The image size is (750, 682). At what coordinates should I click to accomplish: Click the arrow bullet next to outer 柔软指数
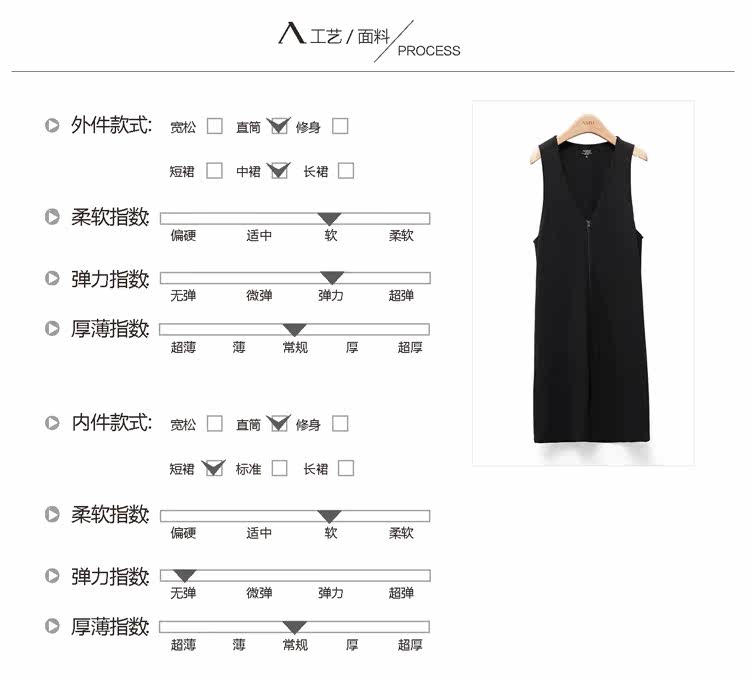pyautogui.click(x=52, y=217)
